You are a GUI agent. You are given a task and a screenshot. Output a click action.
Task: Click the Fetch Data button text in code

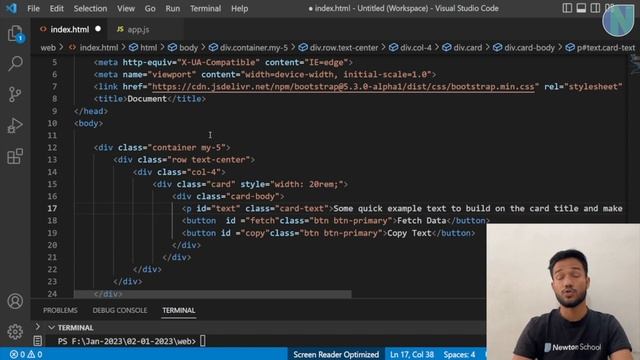(x=421, y=220)
